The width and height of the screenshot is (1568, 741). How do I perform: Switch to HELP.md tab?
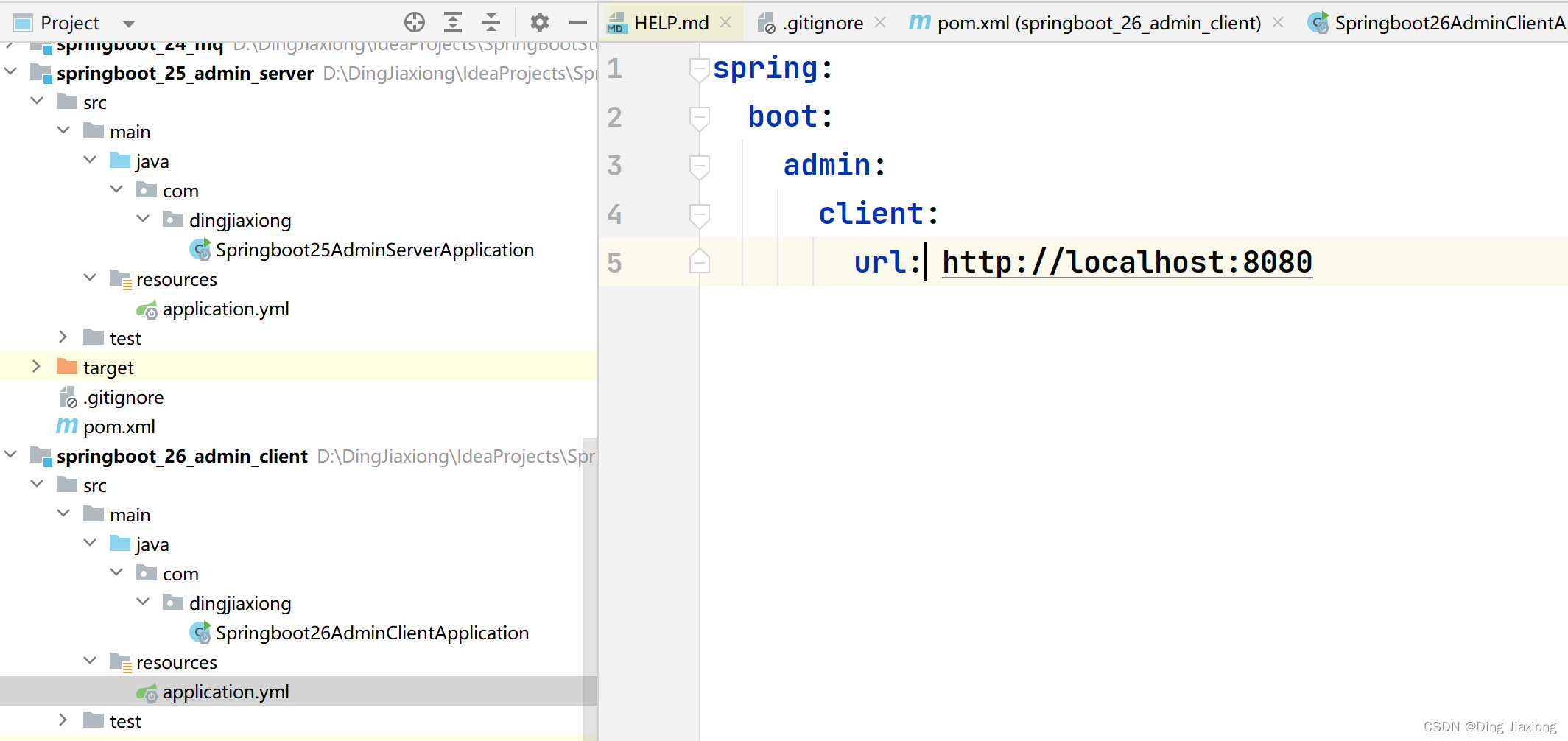point(671,23)
